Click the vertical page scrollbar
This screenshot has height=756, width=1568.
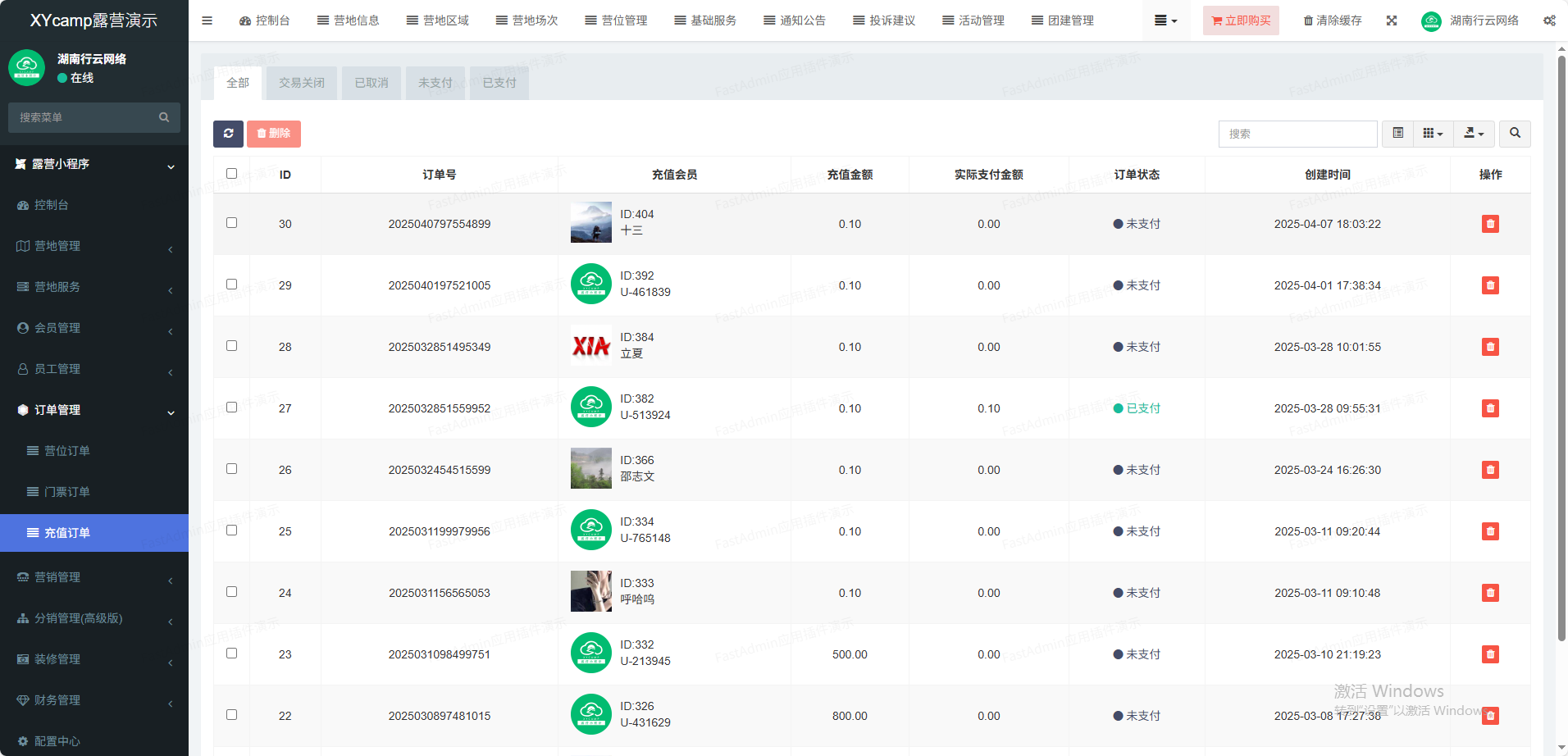pos(1561,344)
